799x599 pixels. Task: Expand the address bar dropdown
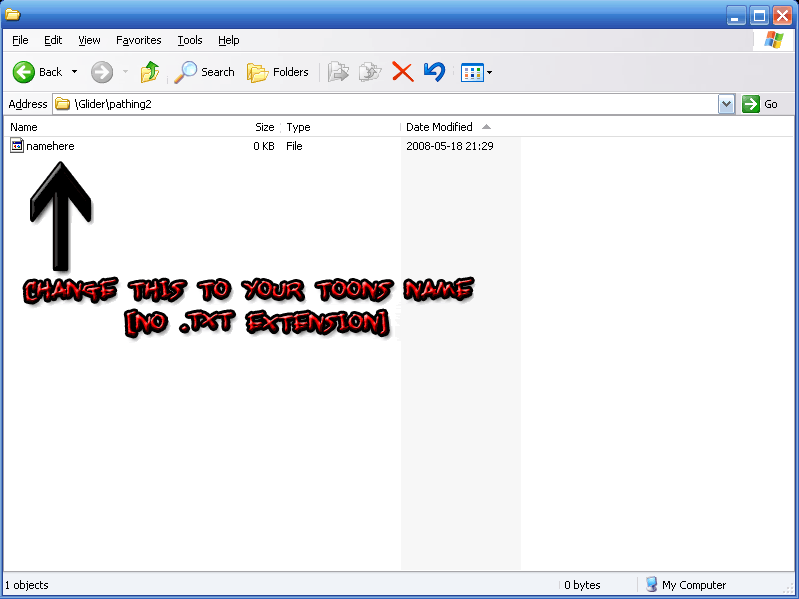[726, 104]
